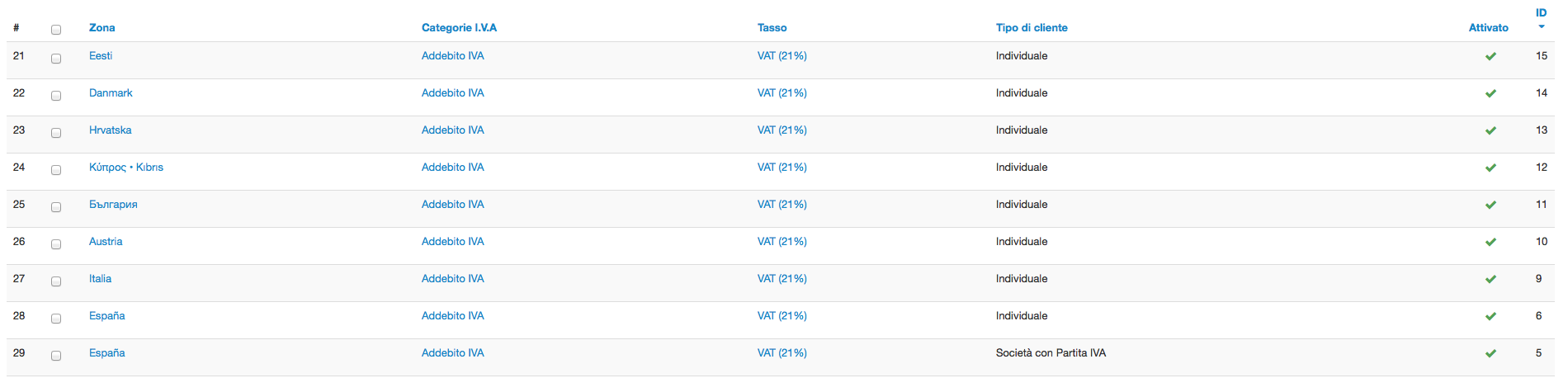Sort by Tipo di cliente header
Image resolution: width=1568 pixels, height=378 pixels.
coord(1032,28)
